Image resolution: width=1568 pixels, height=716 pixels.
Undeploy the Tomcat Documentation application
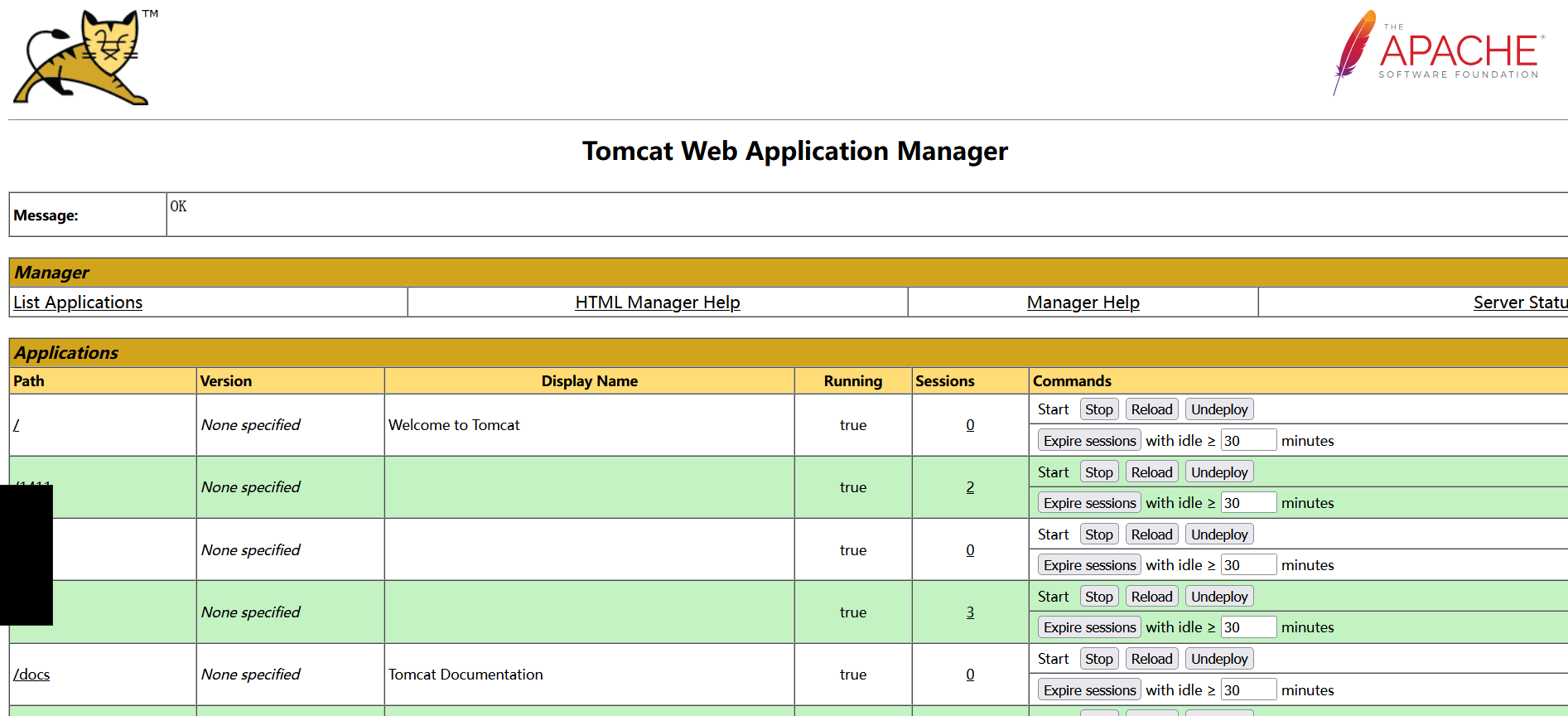point(1219,659)
